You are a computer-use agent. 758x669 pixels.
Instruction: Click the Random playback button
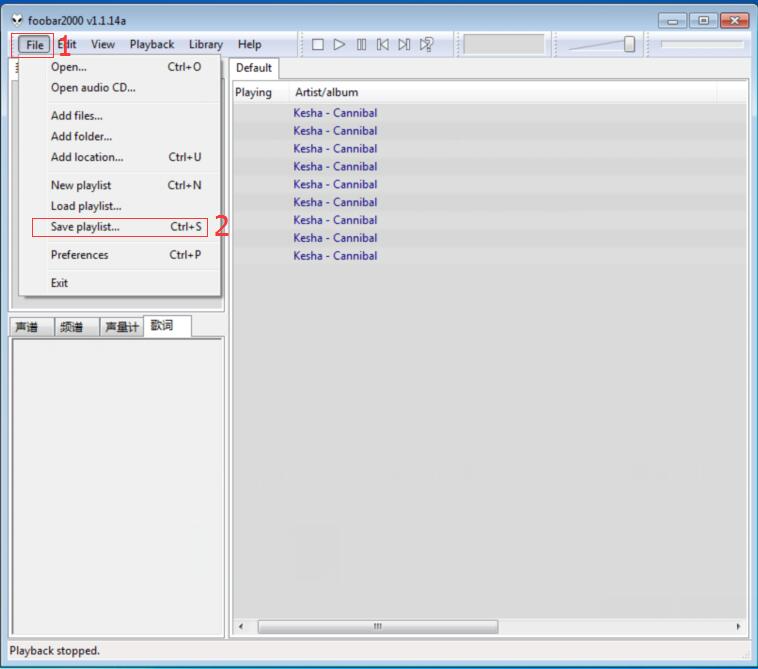coord(426,45)
